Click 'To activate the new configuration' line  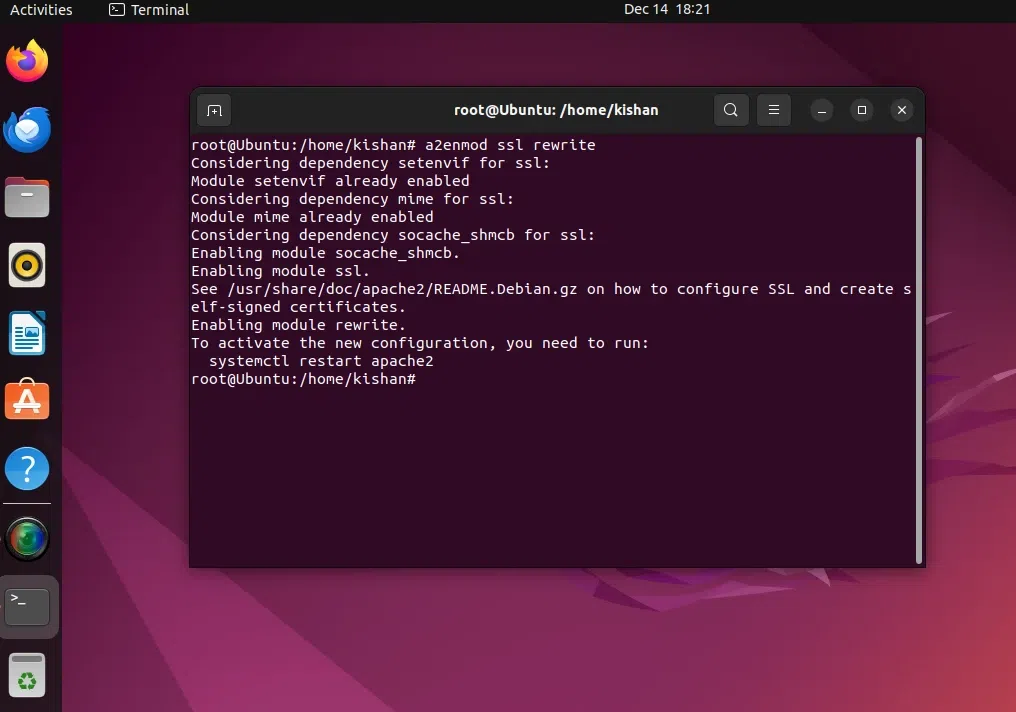[420, 343]
